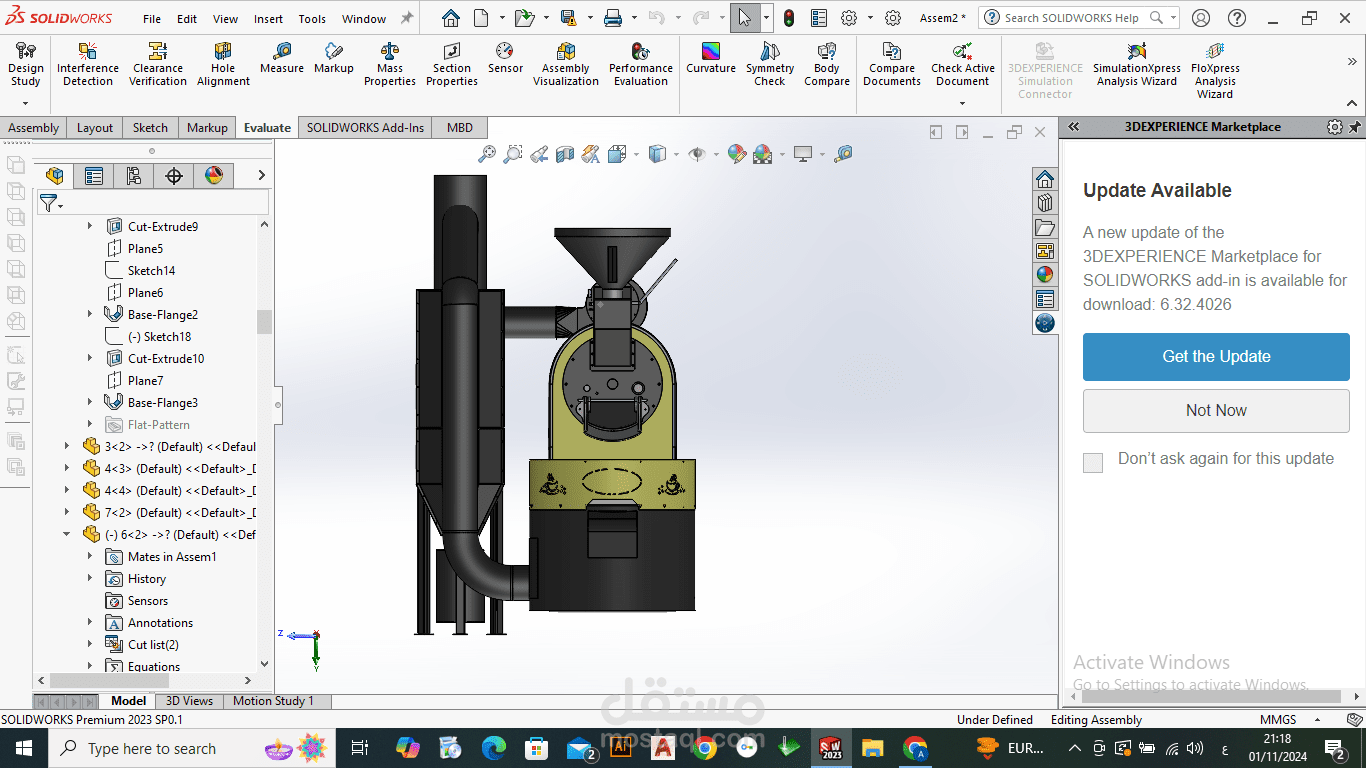1366x768 pixels.
Task: Expand Mates in Assem1
Action: (90, 557)
